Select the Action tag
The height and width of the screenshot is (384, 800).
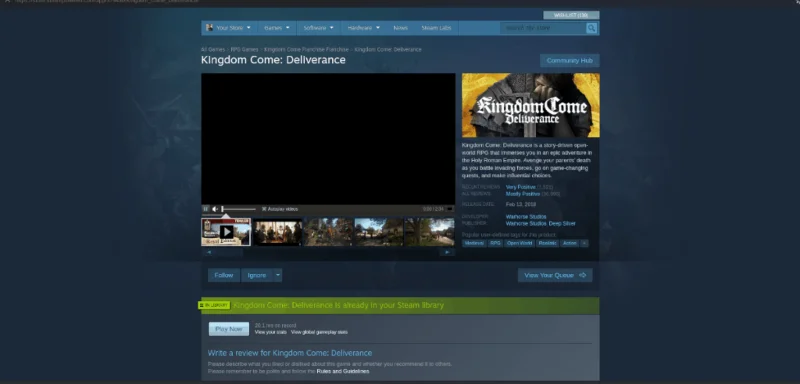pos(569,243)
